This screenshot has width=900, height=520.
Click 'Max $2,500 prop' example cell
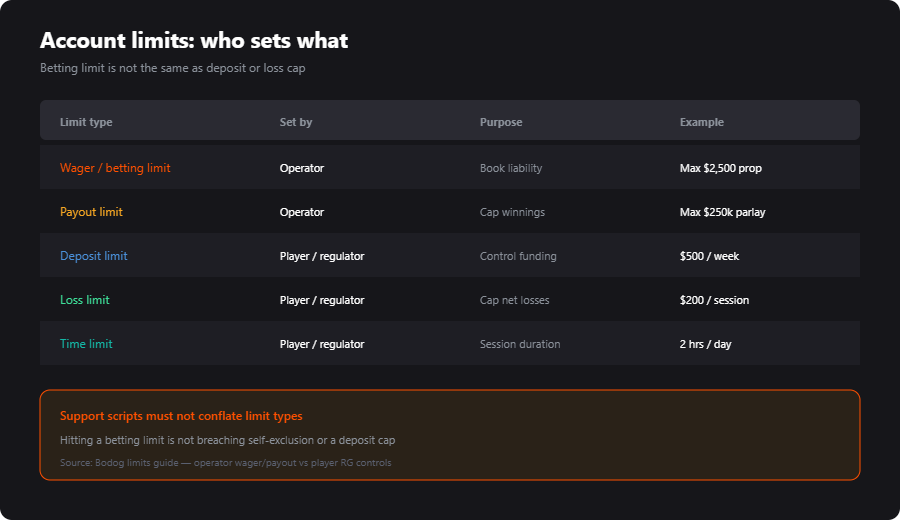pyautogui.click(x=720, y=168)
